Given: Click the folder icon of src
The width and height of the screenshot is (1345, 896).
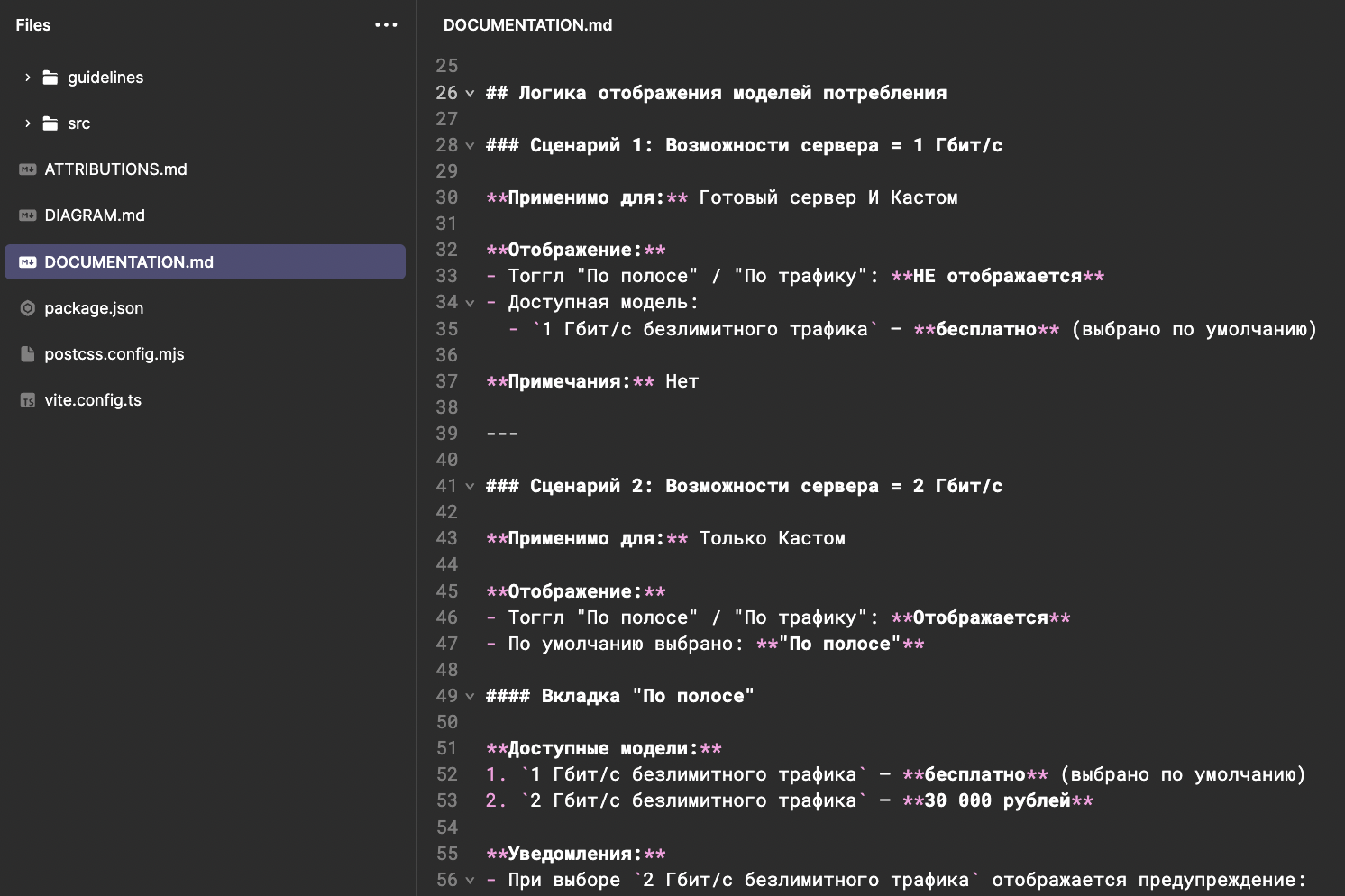Looking at the screenshot, I should (x=50, y=123).
